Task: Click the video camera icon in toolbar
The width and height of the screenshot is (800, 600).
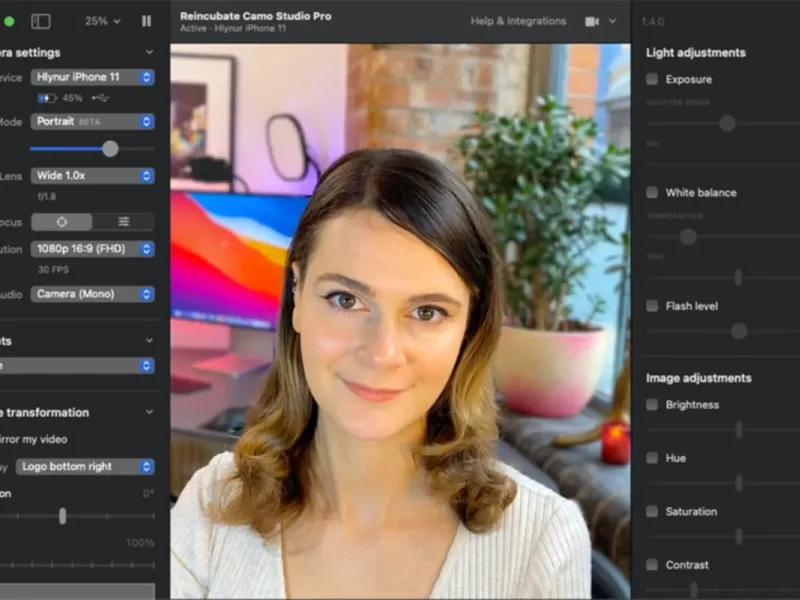Action: click(592, 21)
